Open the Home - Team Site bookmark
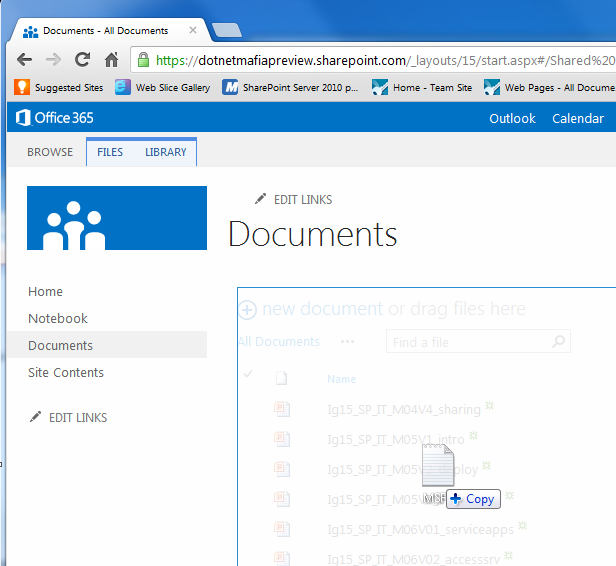This screenshot has height=566, width=616. [x=422, y=87]
